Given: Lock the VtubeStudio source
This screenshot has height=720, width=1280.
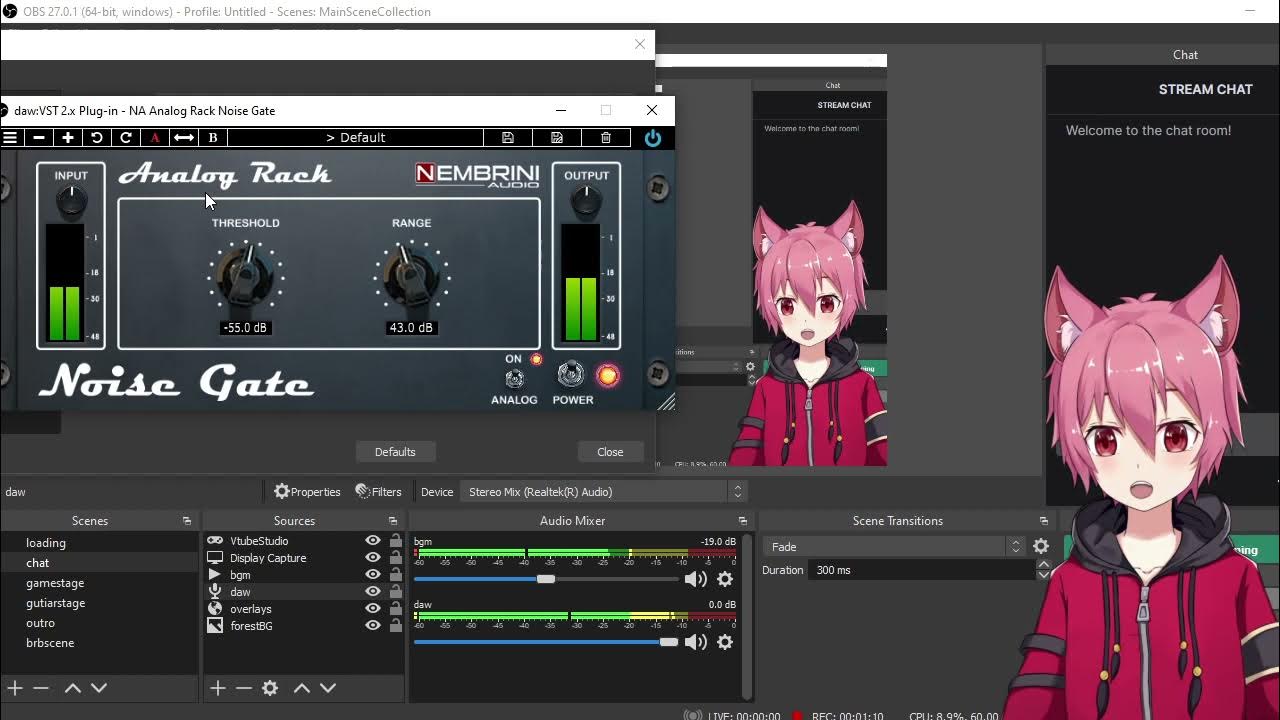Looking at the screenshot, I should tap(395, 541).
